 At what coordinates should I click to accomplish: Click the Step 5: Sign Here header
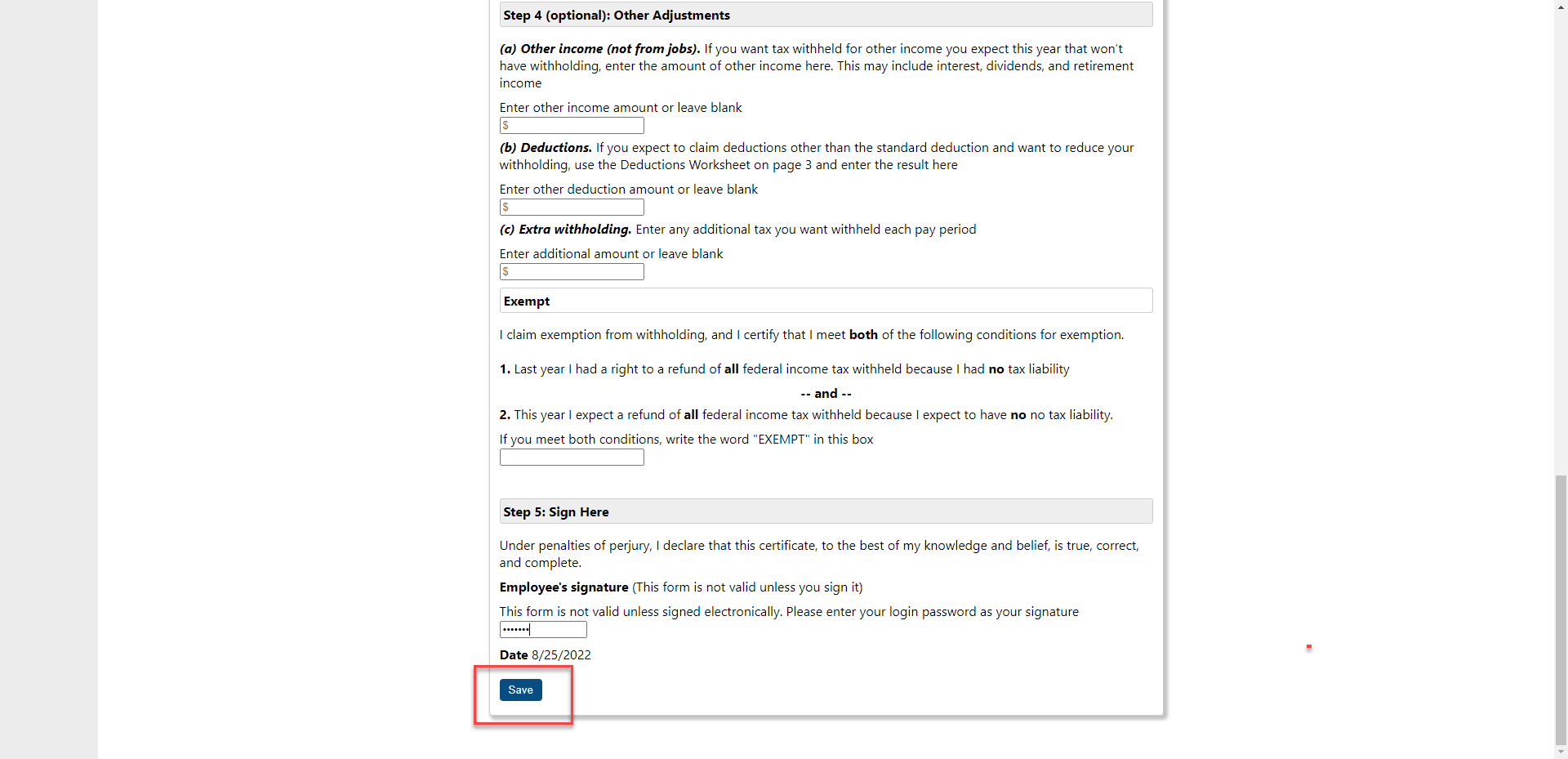click(826, 511)
